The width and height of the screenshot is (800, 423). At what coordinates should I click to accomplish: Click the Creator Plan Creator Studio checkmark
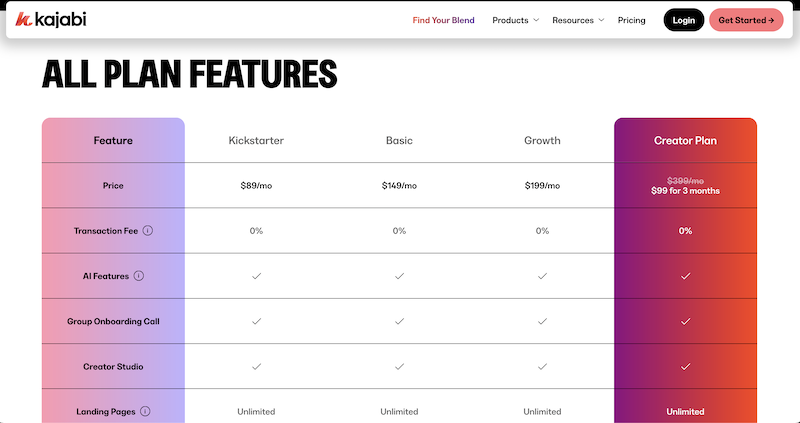(x=685, y=366)
